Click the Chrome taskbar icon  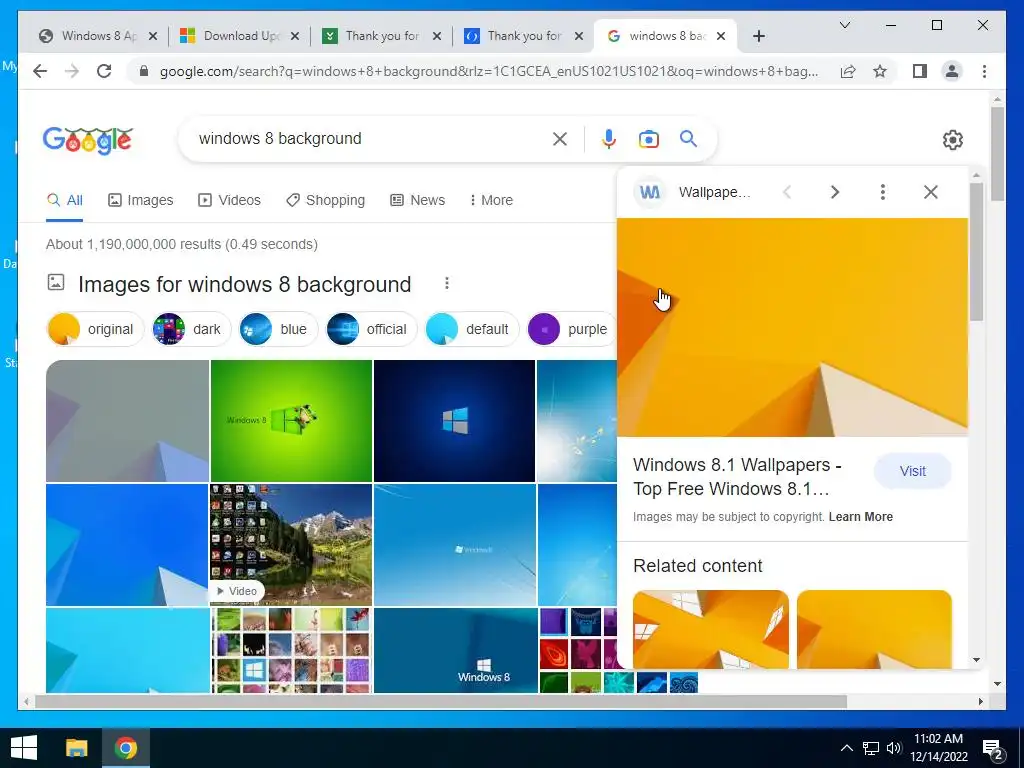[x=125, y=748]
